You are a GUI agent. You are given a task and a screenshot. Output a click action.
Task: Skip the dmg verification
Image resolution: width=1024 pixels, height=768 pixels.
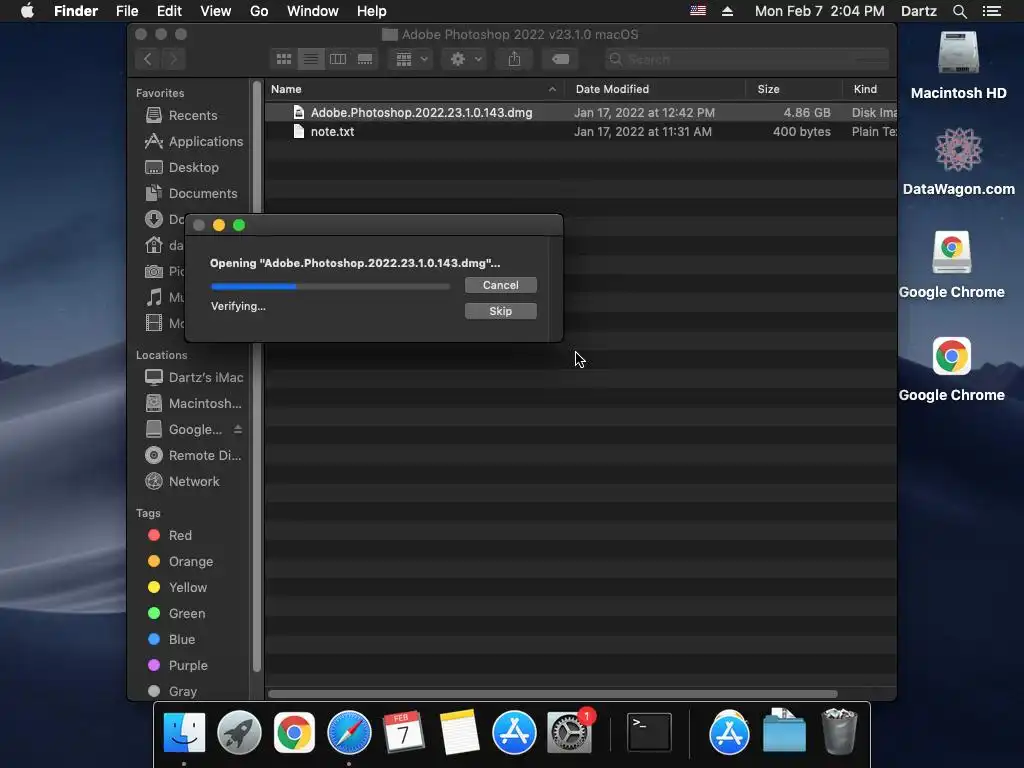[500, 311]
